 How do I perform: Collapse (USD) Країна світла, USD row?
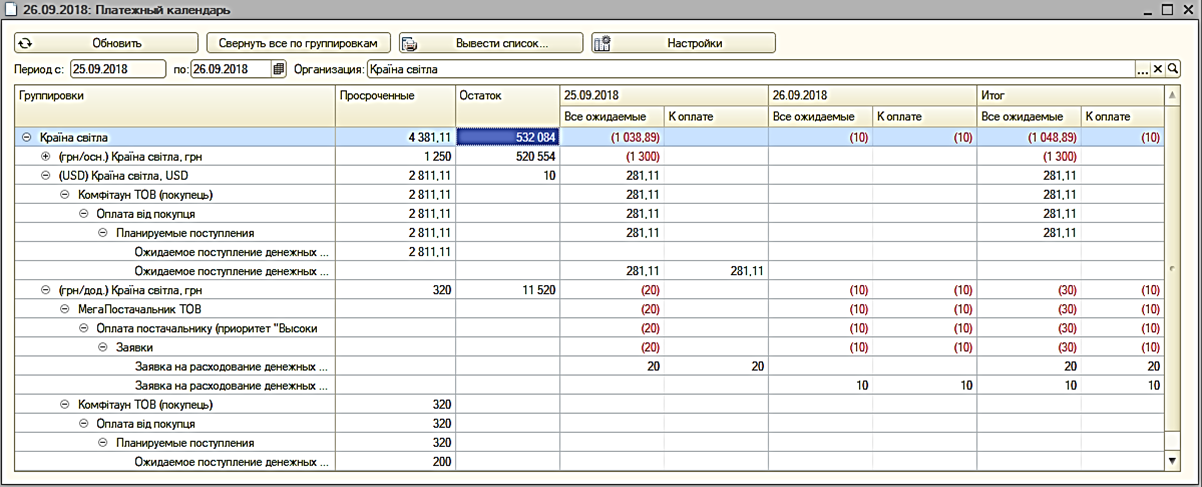[x=45, y=175]
